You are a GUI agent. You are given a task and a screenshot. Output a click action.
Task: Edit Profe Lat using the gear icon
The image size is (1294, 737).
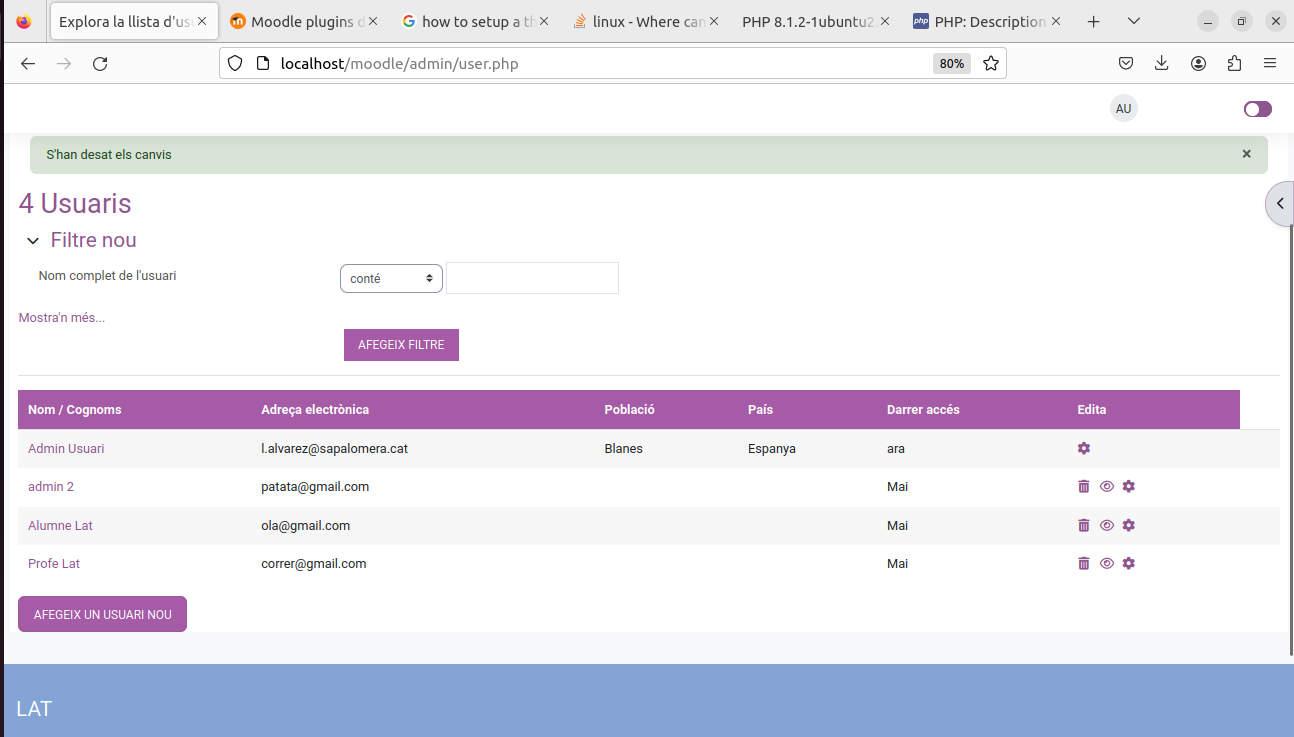[1129, 563]
